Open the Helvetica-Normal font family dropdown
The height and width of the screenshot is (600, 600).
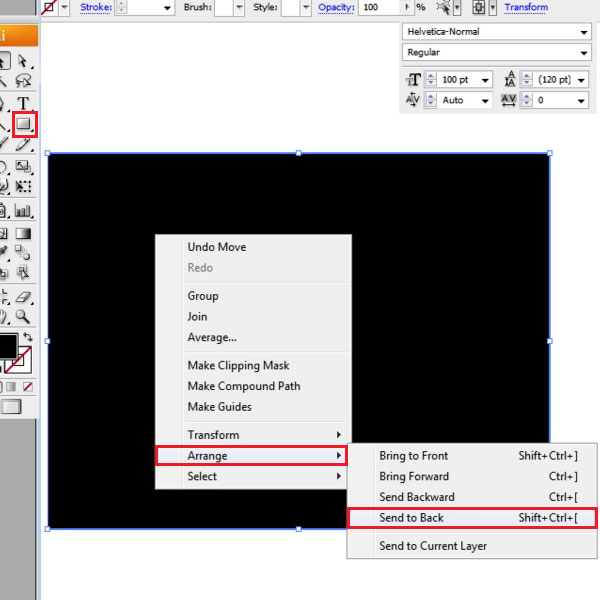click(584, 32)
